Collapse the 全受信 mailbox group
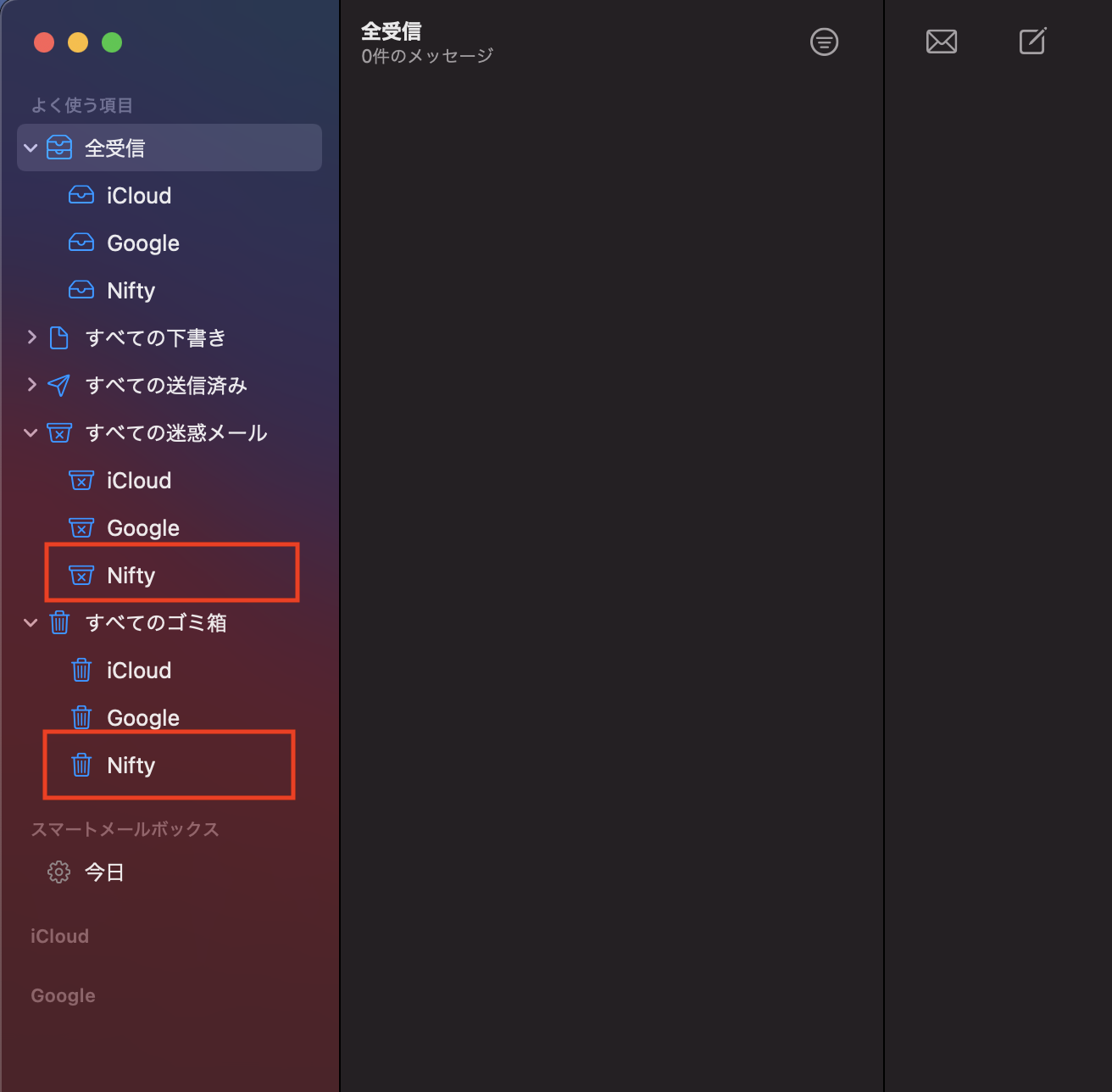 click(x=31, y=148)
